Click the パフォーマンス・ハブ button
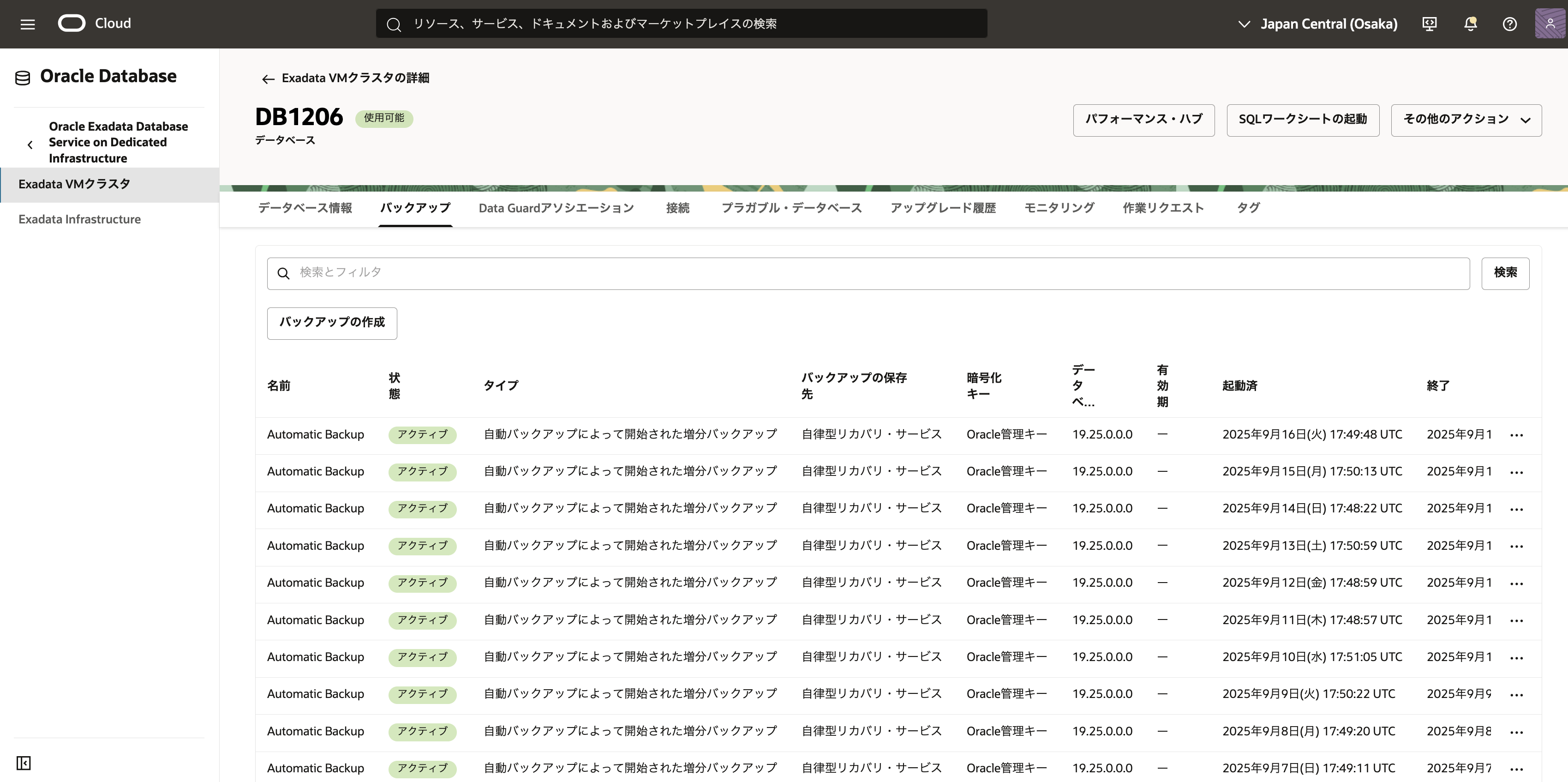 point(1143,120)
